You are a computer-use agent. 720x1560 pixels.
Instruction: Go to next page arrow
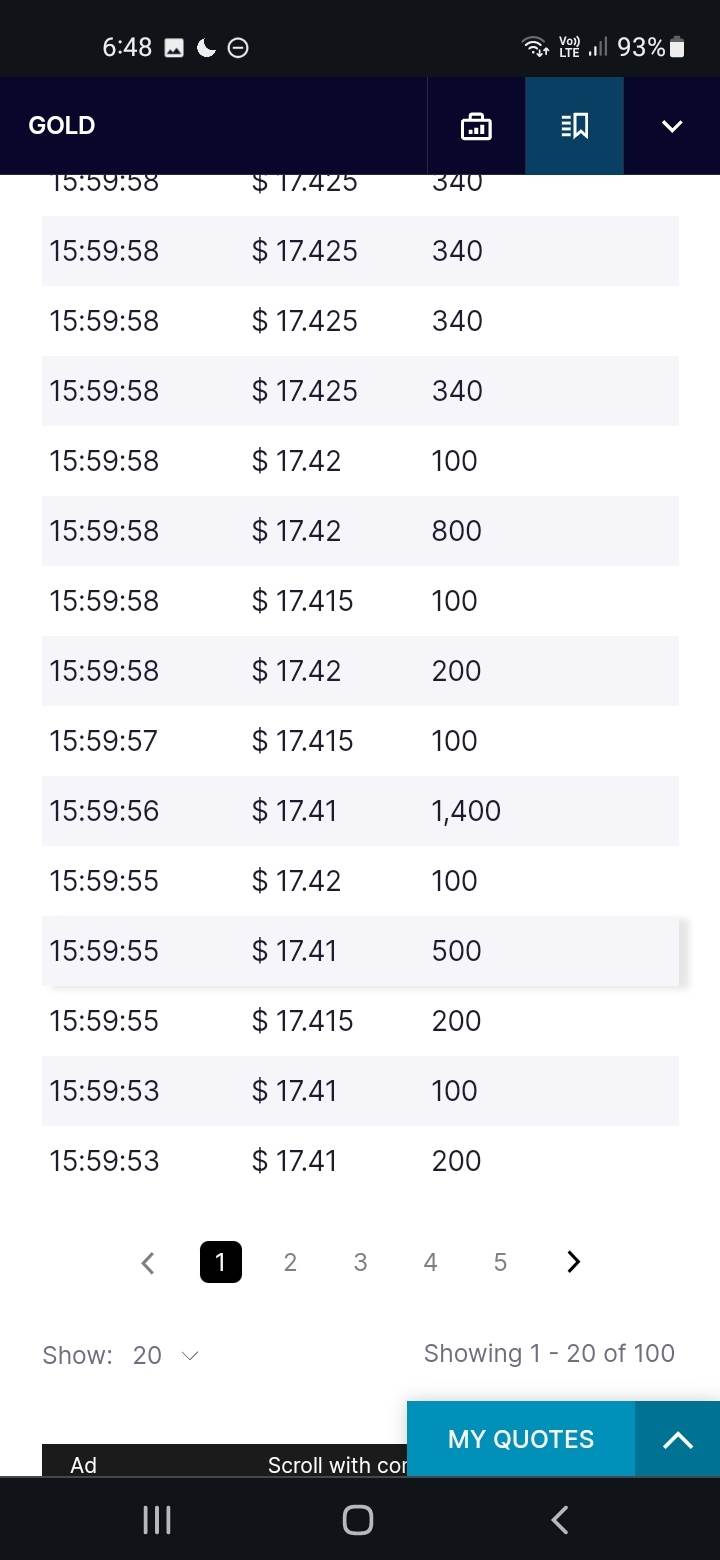(x=573, y=1262)
